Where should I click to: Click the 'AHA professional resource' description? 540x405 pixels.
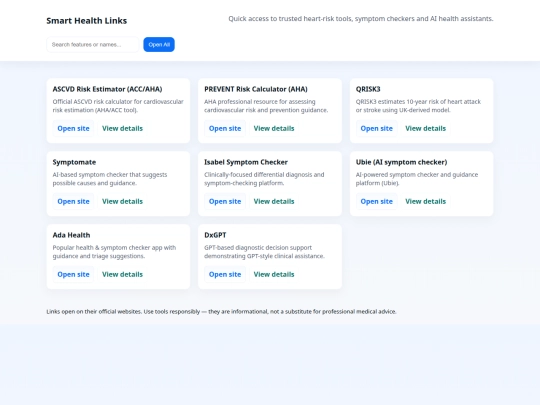point(266,106)
